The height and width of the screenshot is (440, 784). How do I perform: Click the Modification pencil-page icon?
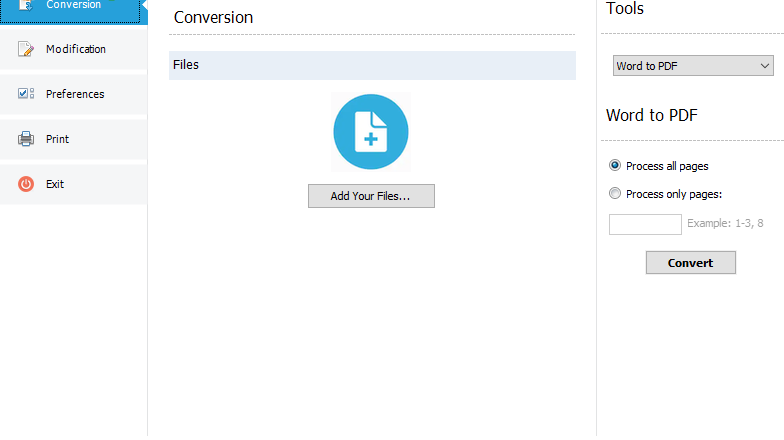click(x=26, y=49)
